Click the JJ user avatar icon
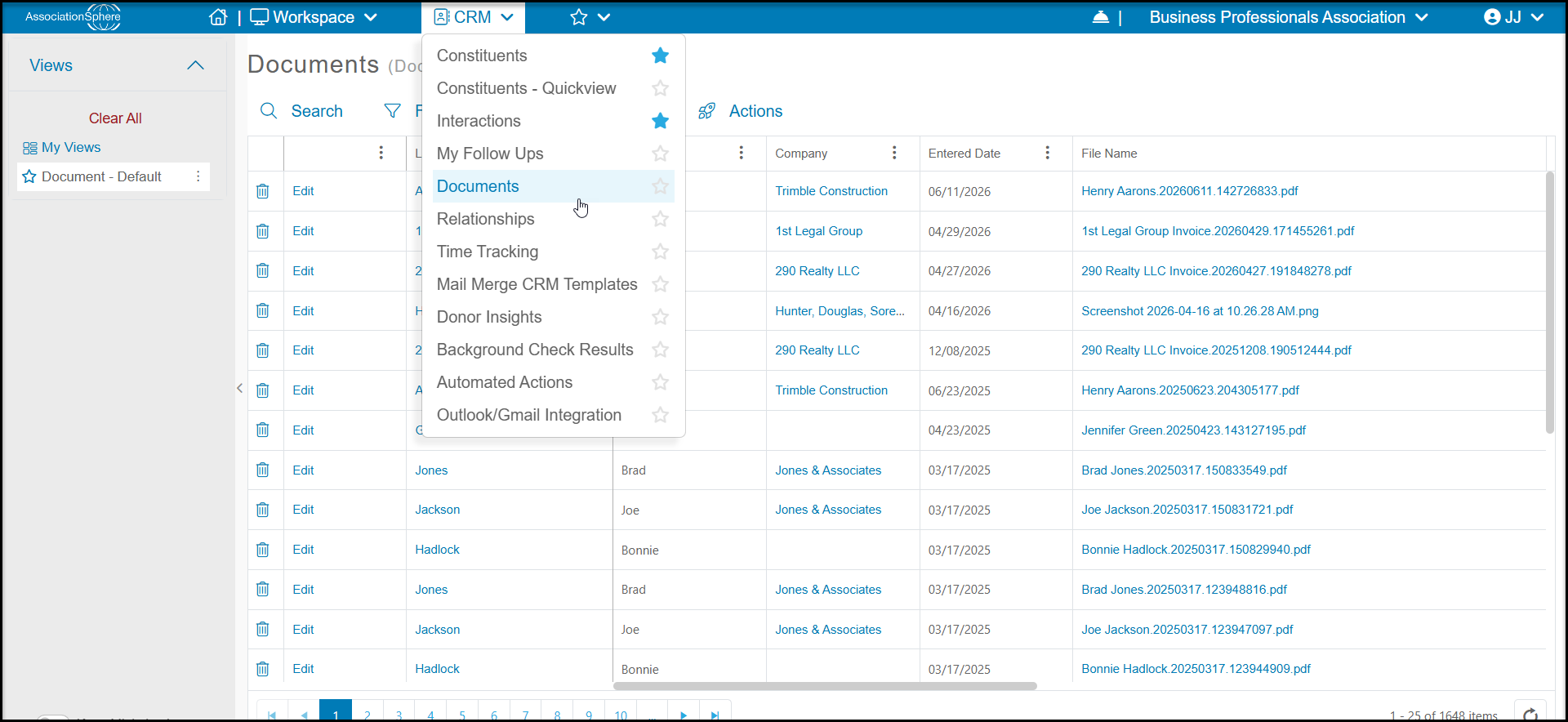 pos(1492,17)
